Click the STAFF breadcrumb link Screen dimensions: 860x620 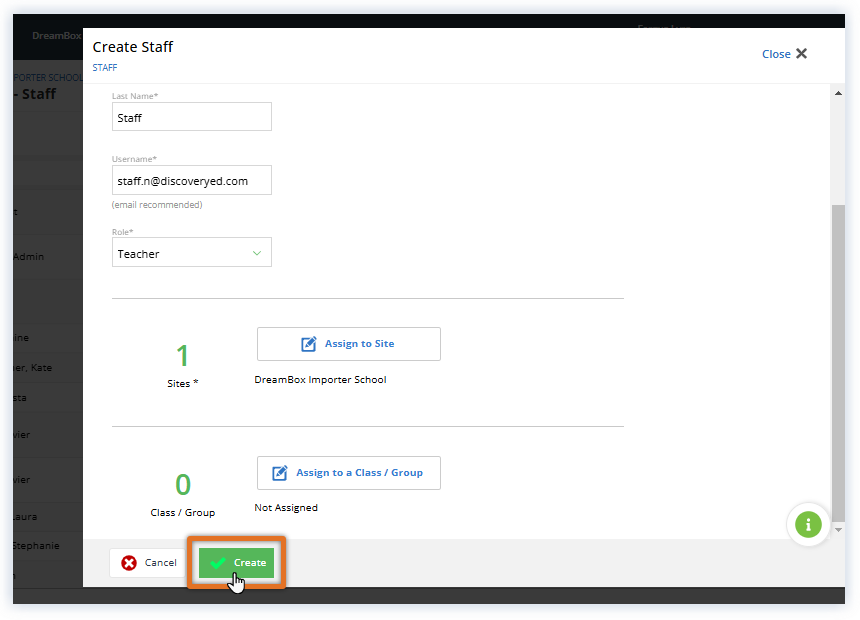click(105, 67)
